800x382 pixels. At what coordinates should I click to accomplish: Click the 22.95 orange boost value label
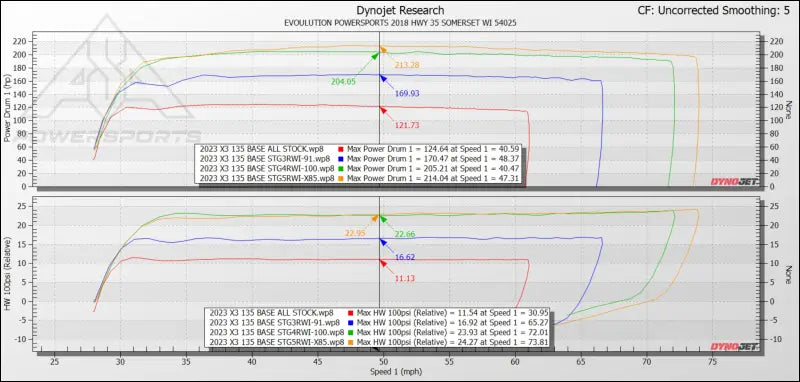355,233
